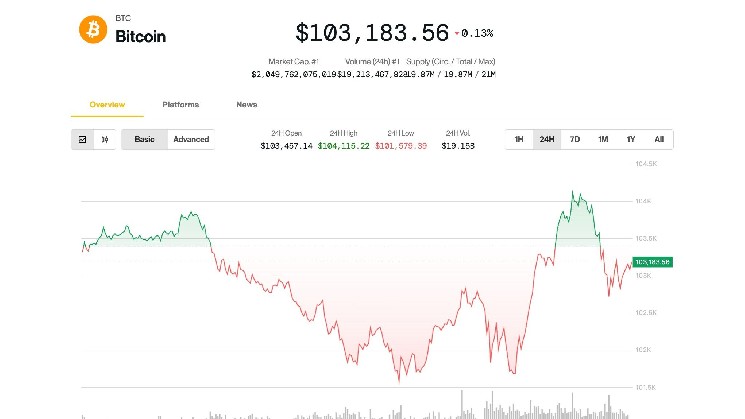This screenshot has height=419, width=745.
Task: Set chart range to 1Y
Action: click(x=630, y=139)
